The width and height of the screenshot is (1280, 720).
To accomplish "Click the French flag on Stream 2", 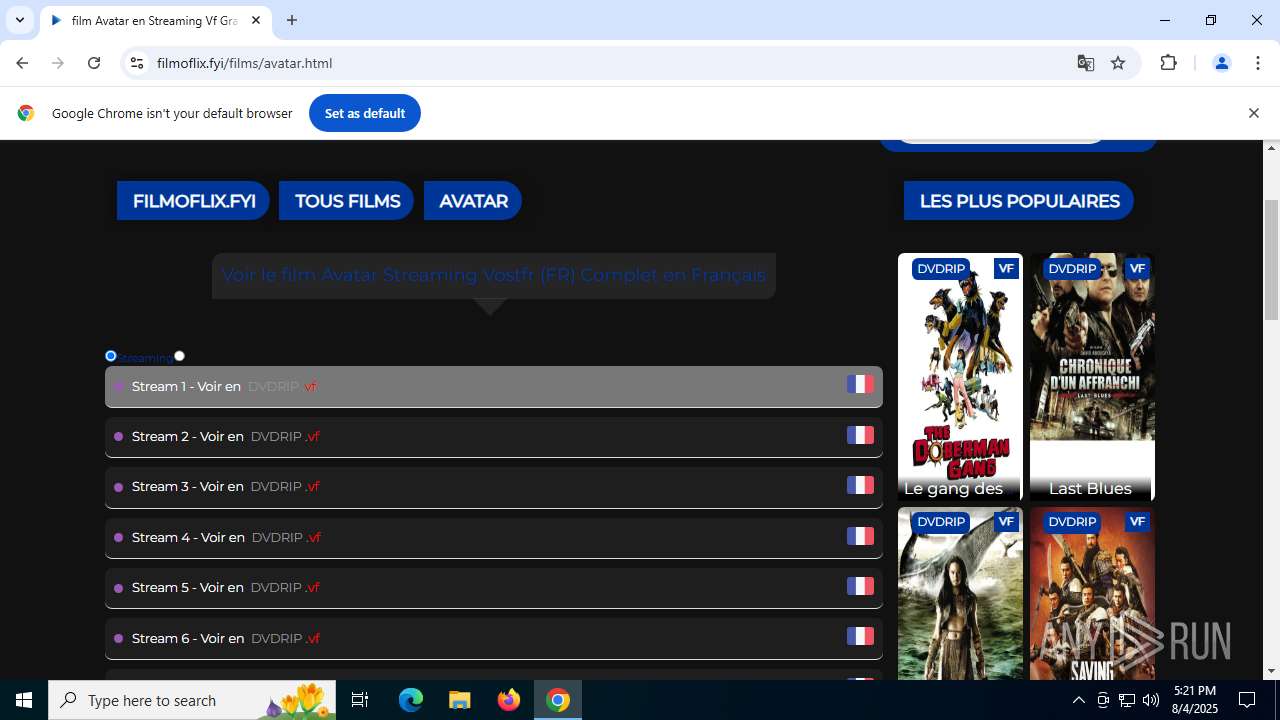I will [x=860, y=435].
